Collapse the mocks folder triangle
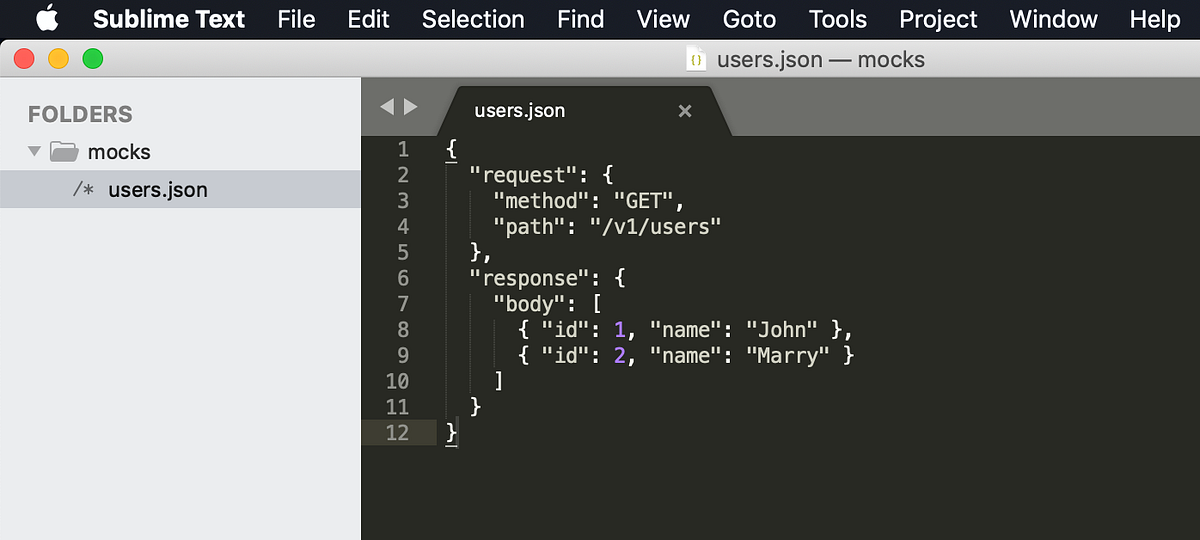Screen dimensions: 1200x540 (35, 152)
